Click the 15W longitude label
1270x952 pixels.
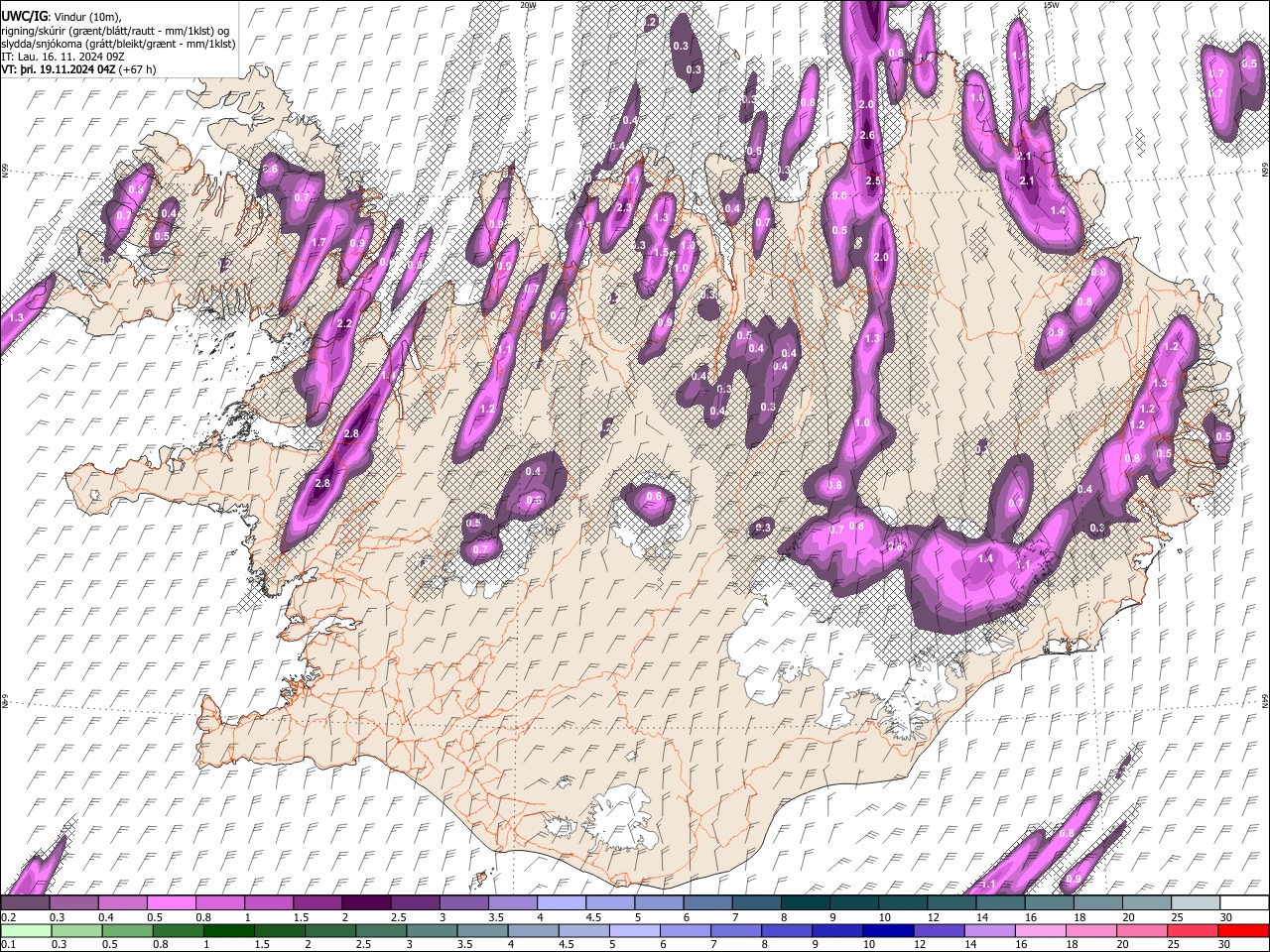1051,5
